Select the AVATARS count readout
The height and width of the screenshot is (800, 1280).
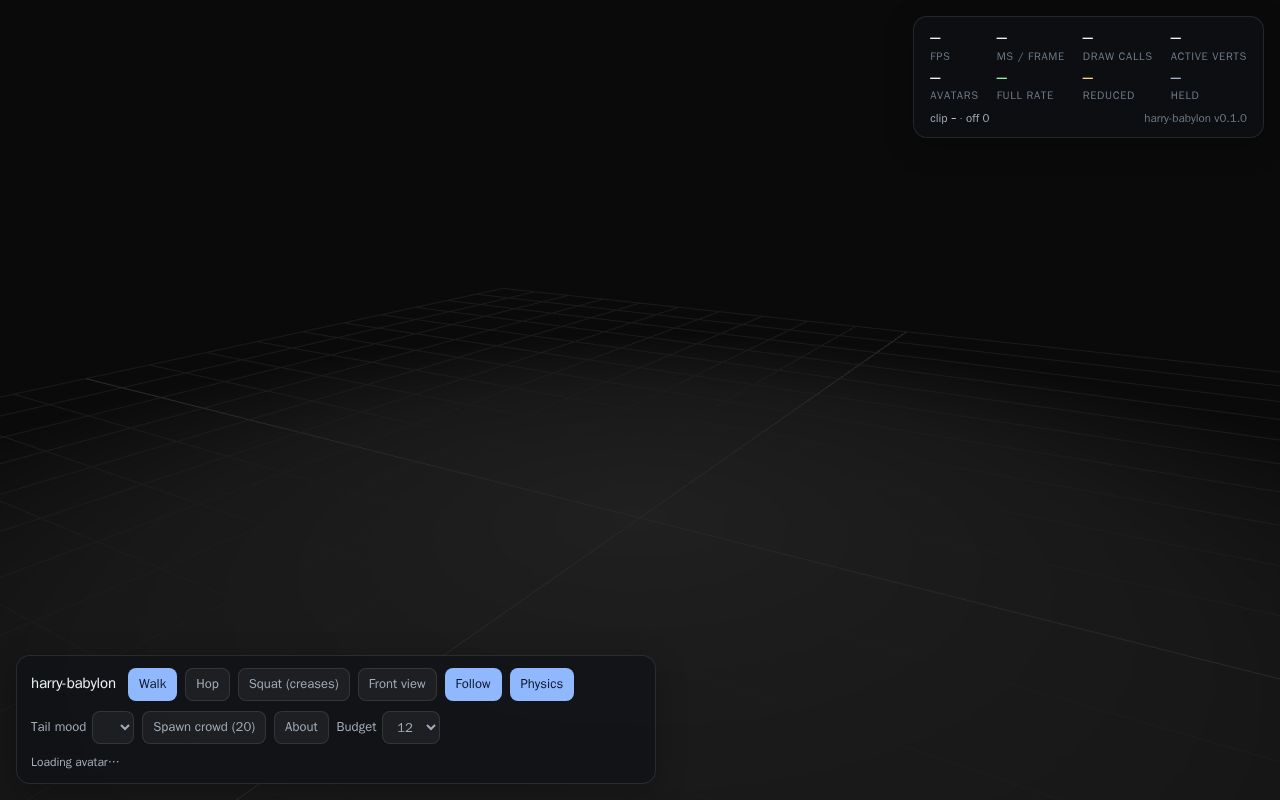(x=954, y=86)
